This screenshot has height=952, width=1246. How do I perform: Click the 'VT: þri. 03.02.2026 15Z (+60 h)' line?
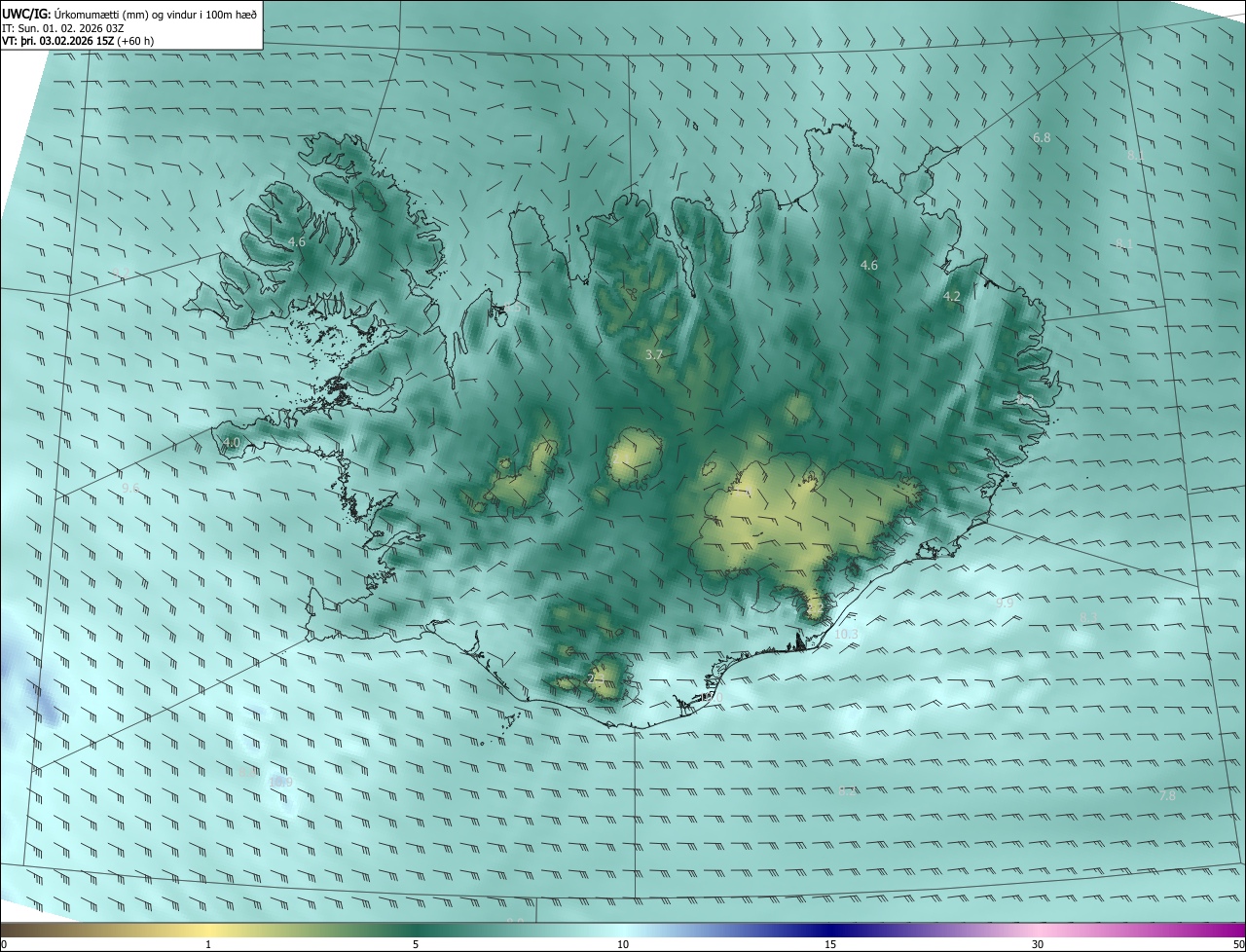click(x=78, y=41)
